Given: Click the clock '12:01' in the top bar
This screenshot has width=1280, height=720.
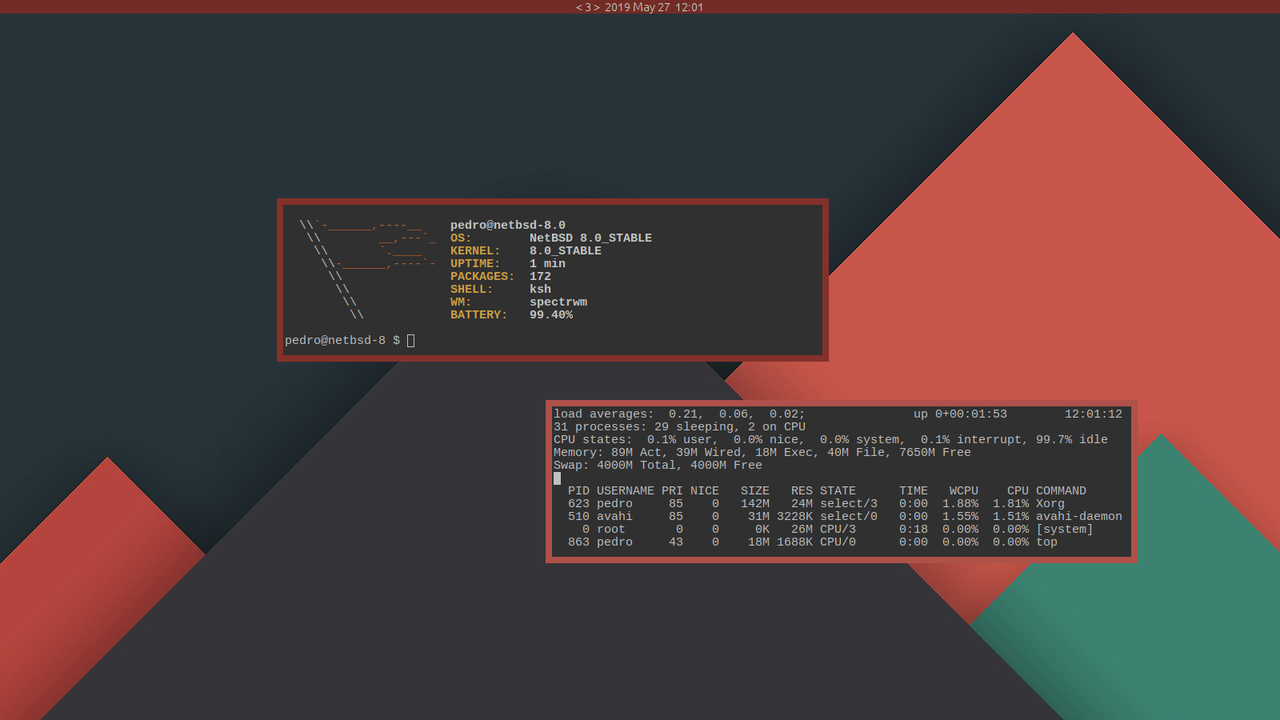Looking at the screenshot, I should (689, 7).
